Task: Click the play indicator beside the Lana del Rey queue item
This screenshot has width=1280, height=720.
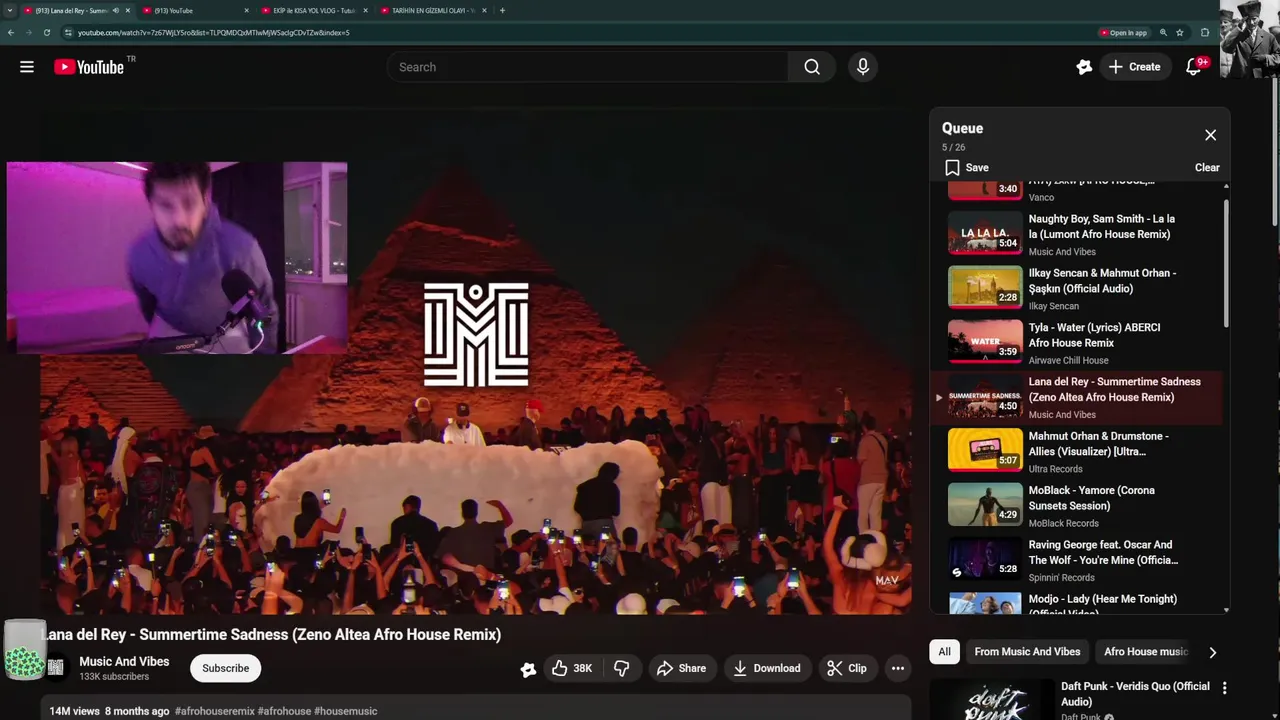Action: point(938,397)
